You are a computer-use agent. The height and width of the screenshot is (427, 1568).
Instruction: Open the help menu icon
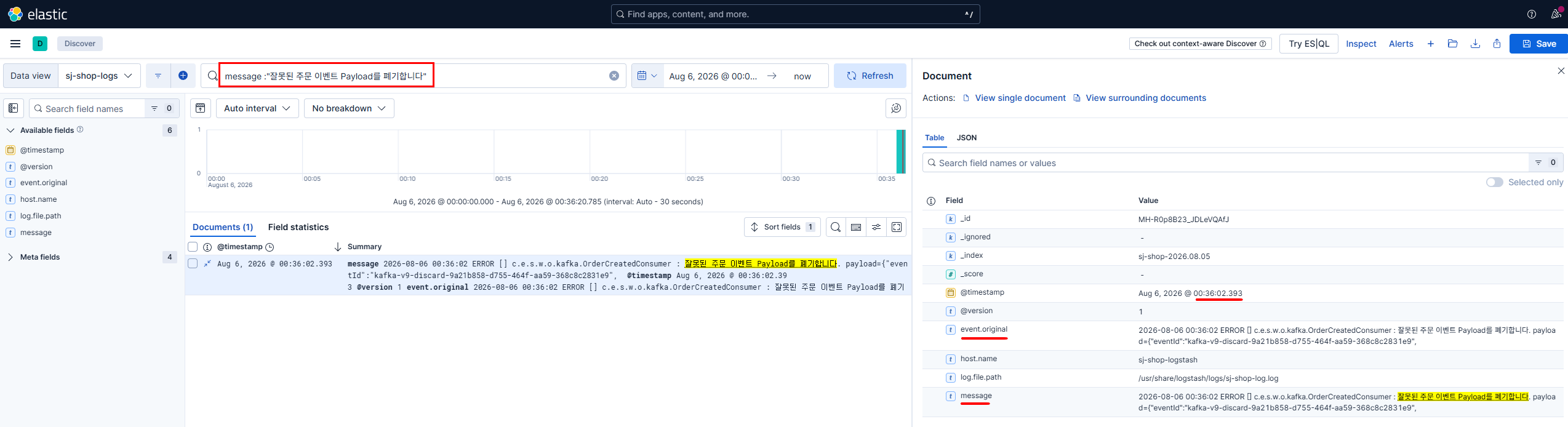[1532, 14]
